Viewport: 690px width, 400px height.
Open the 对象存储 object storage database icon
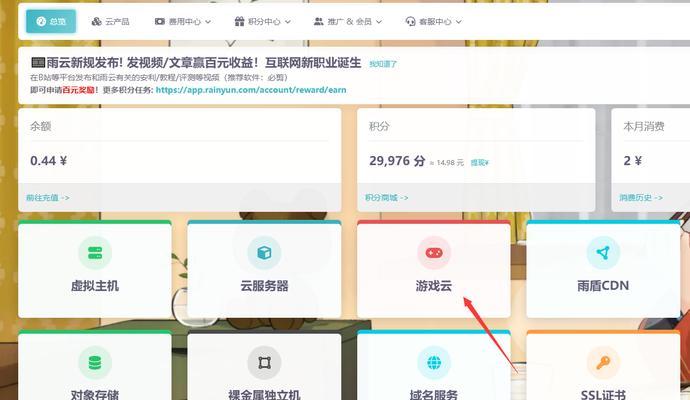point(95,363)
